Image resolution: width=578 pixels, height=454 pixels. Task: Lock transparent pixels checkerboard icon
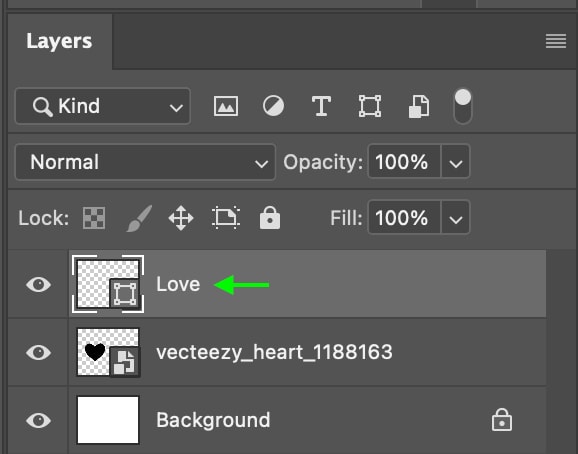pyautogui.click(x=94, y=218)
